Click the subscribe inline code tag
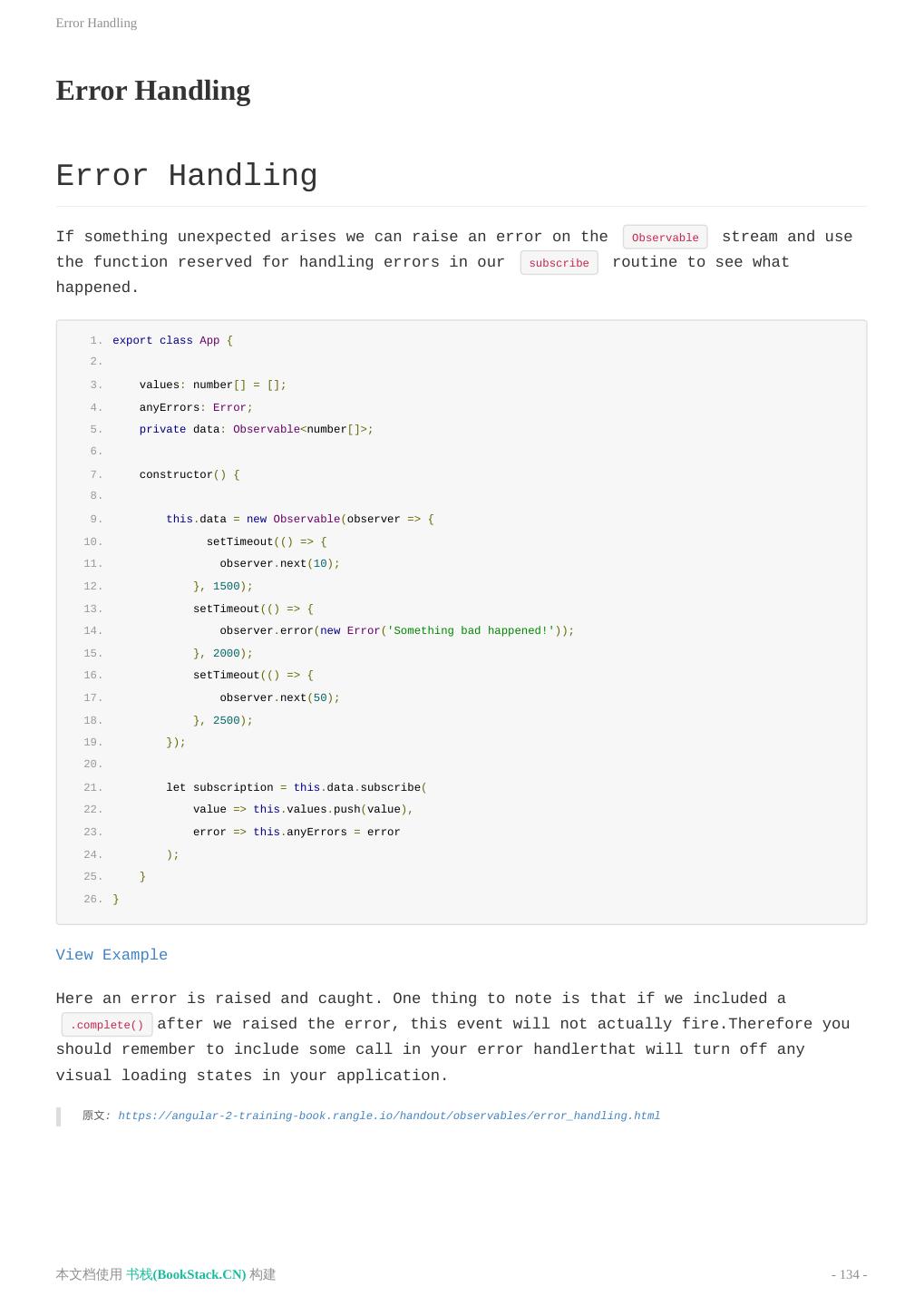Viewport: 924px width, 1306px height. click(559, 263)
